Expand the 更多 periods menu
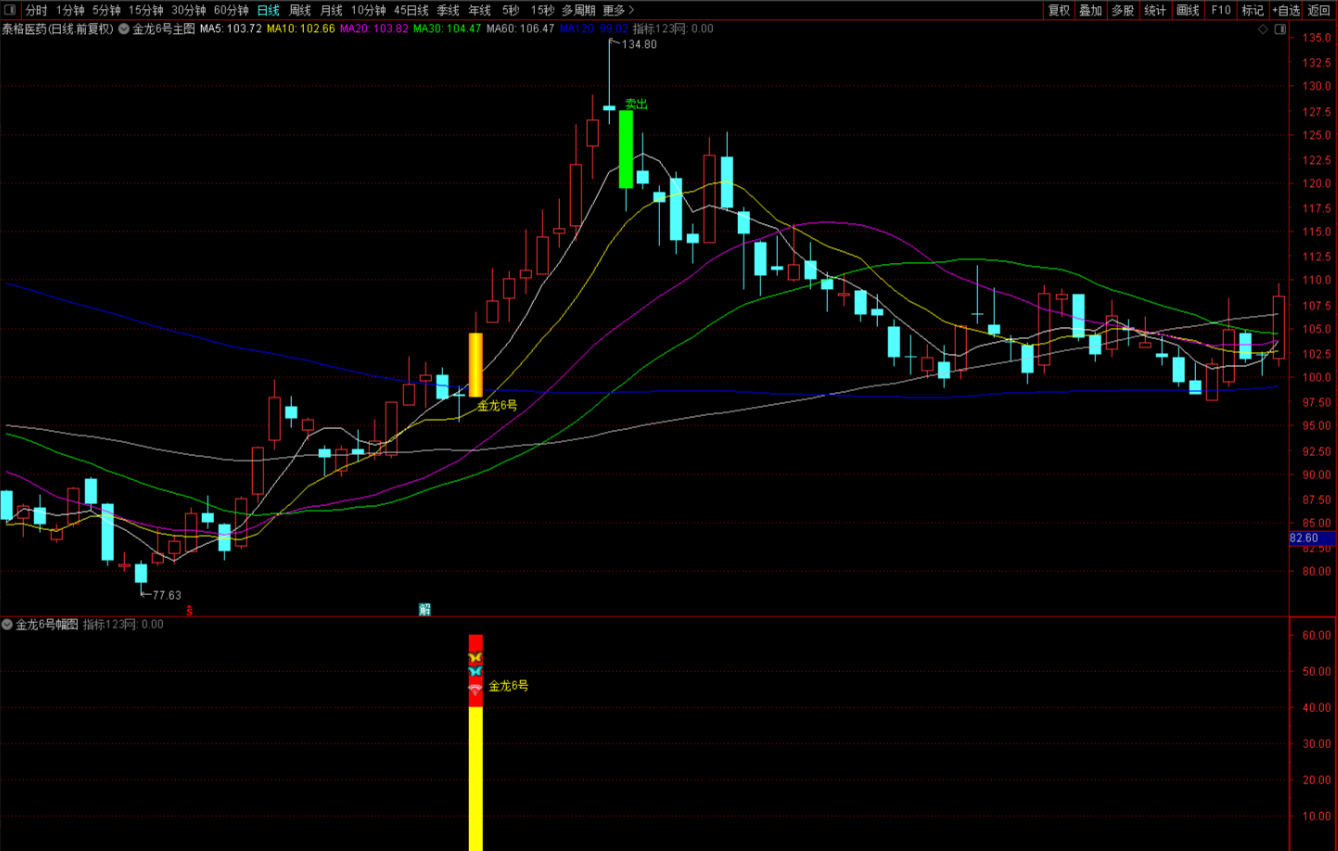The width and height of the screenshot is (1338, 851). [618, 10]
